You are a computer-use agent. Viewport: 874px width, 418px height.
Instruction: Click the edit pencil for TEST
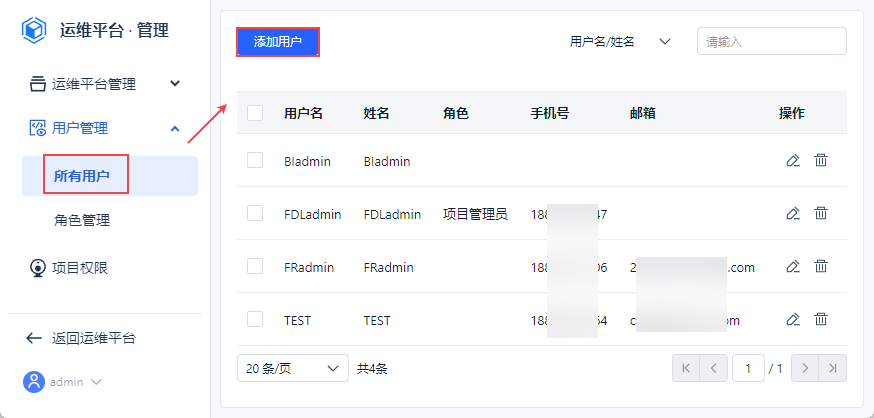click(793, 319)
